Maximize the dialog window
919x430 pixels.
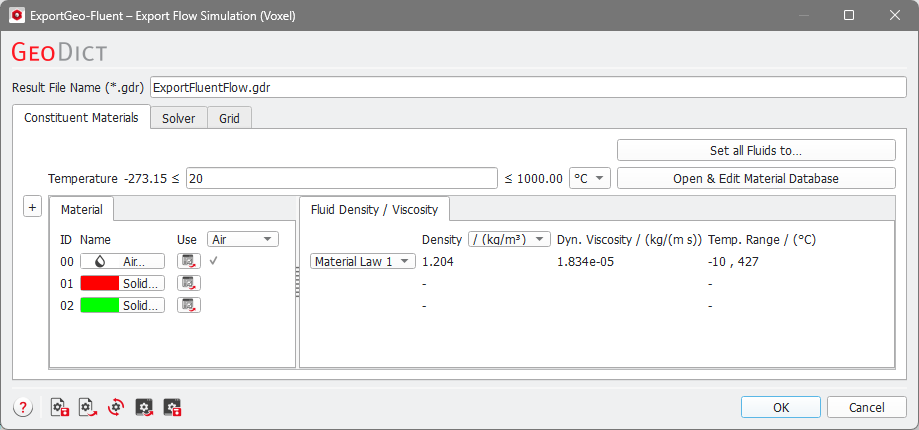[x=848, y=15]
